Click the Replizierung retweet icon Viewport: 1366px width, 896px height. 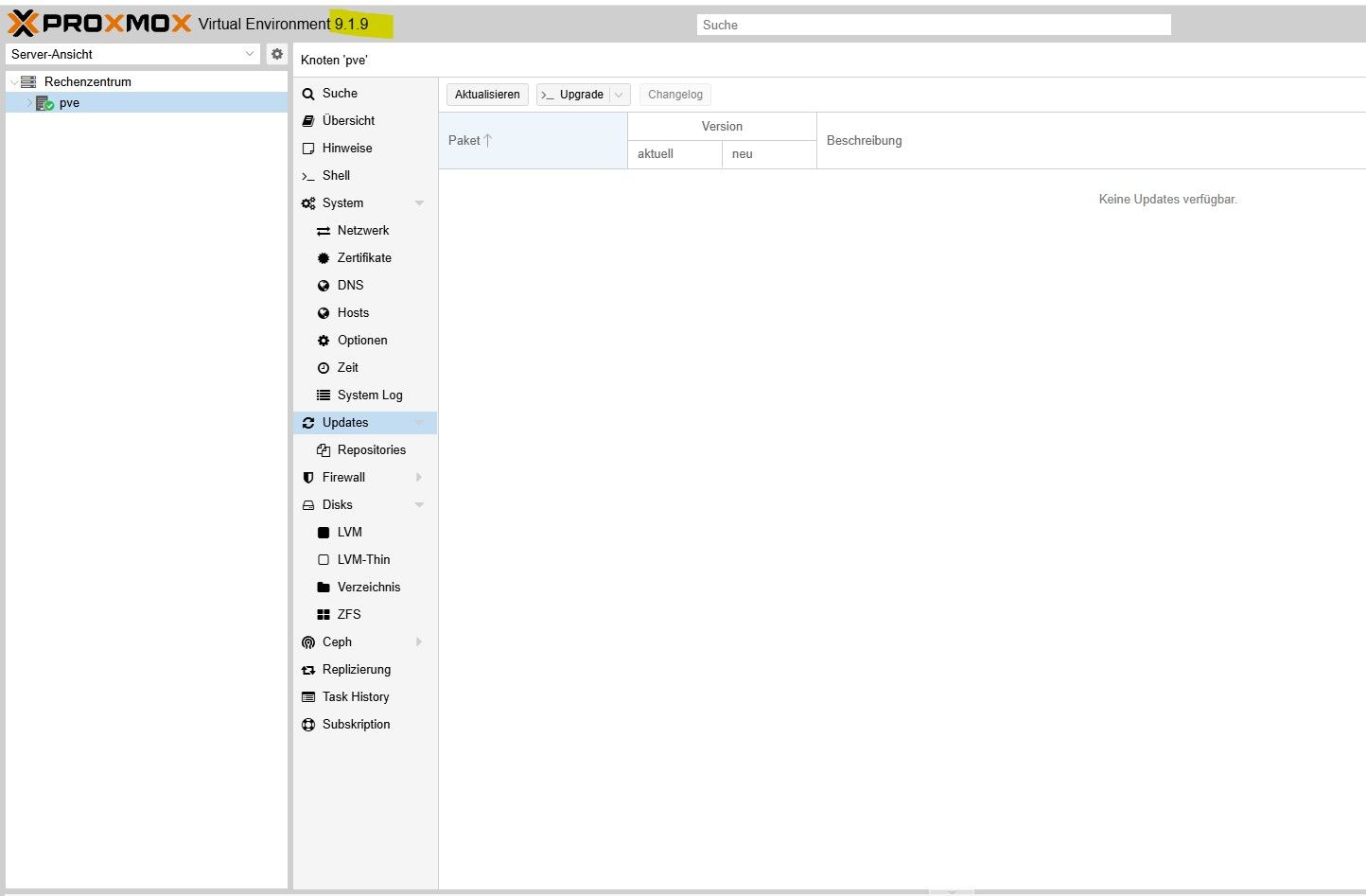coord(308,670)
